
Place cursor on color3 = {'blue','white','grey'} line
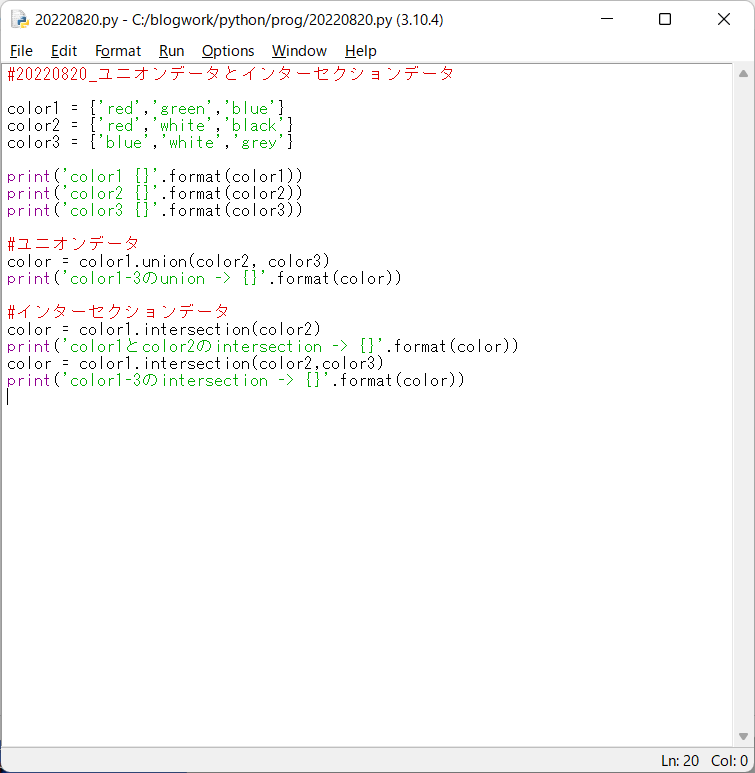[150, 142]
